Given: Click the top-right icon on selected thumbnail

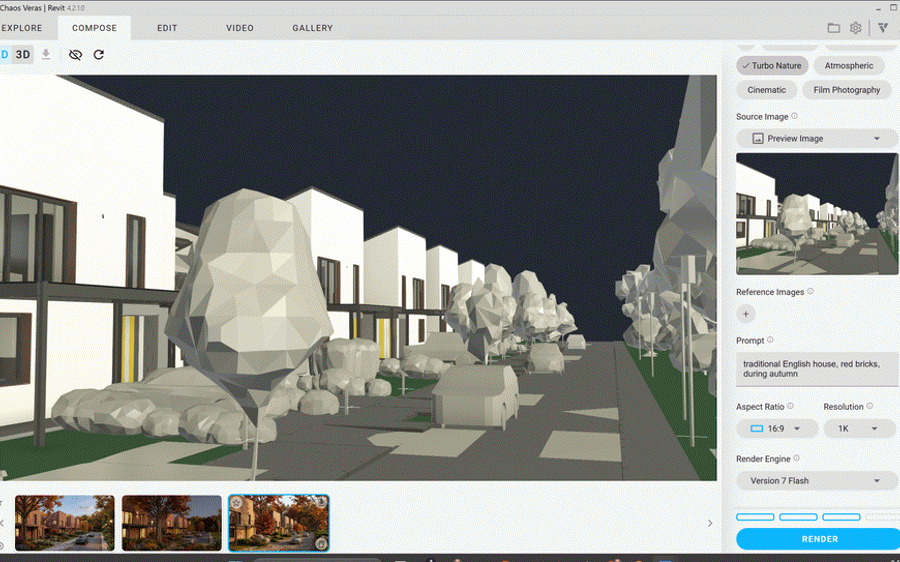Looking at the screenshot, I should pyautogui.click(x=321, y=502).
